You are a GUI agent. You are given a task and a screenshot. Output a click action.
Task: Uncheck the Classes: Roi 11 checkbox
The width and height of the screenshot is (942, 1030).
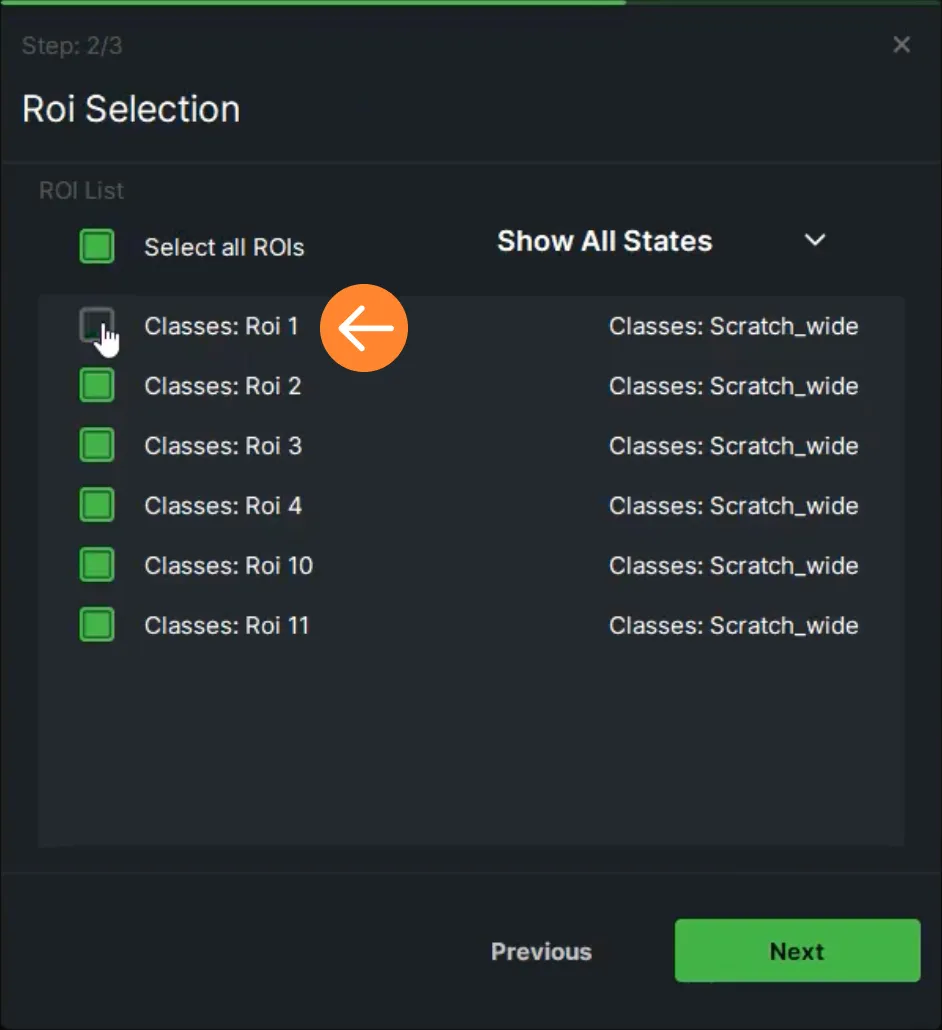coord(97,624)
